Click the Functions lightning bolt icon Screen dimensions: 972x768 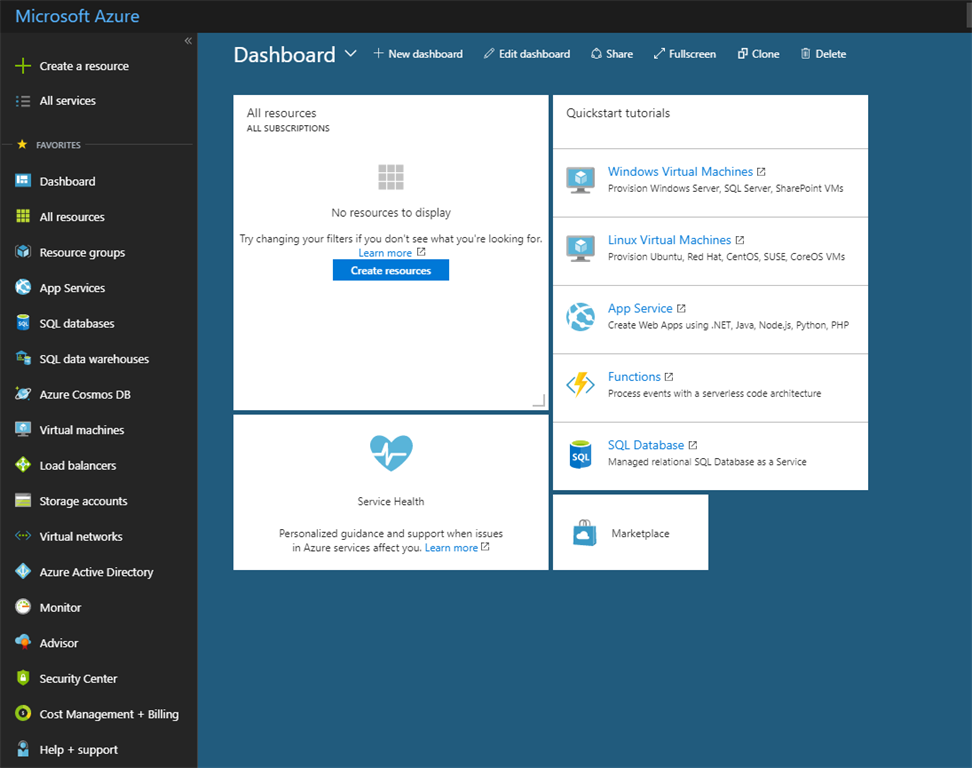[x=580, y=384]
